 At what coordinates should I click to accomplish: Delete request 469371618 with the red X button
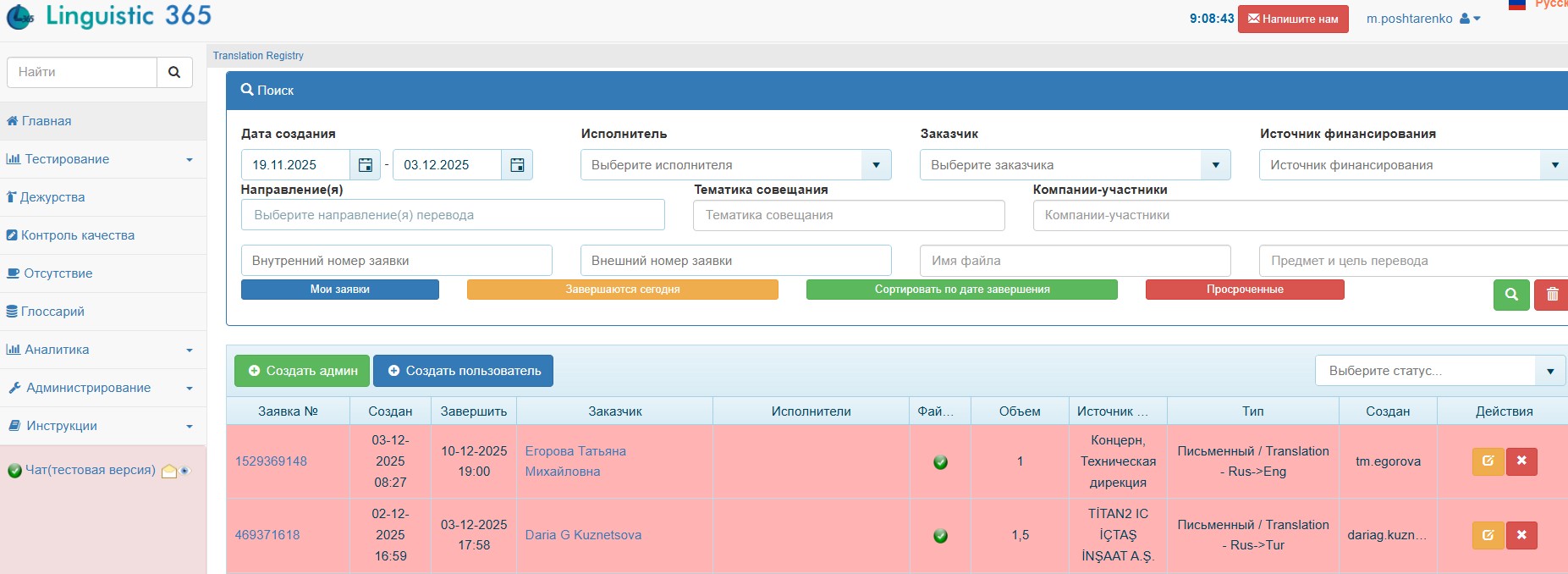pos(1521,535)
